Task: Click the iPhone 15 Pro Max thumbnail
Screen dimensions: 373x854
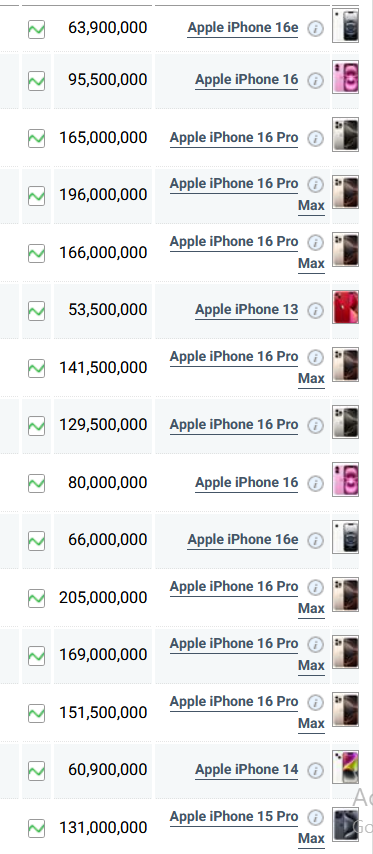Action: click(x=346, y=825)
